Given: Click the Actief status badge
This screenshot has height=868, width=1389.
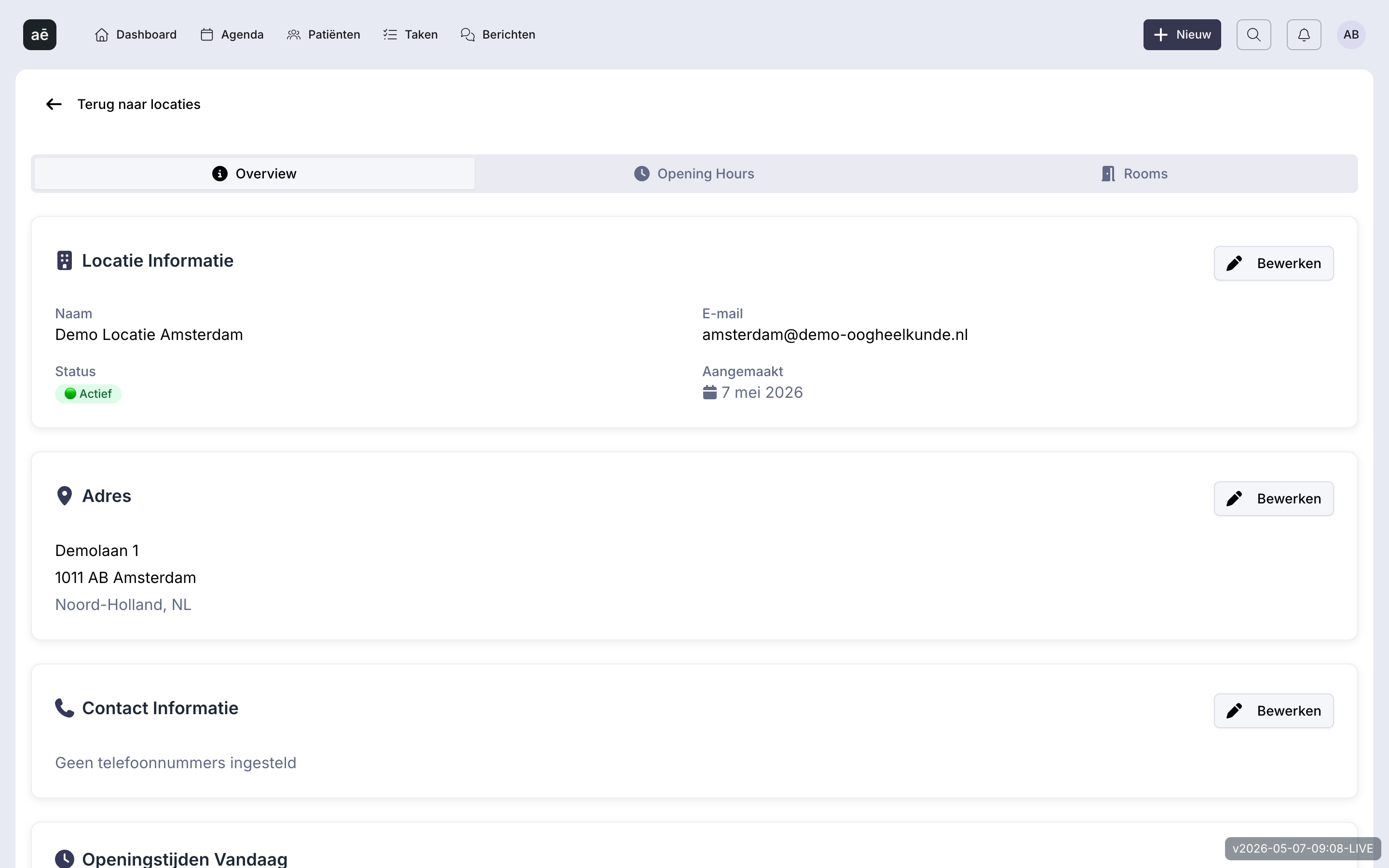Looking at the screenshot, I should click(x=88, y=394).
